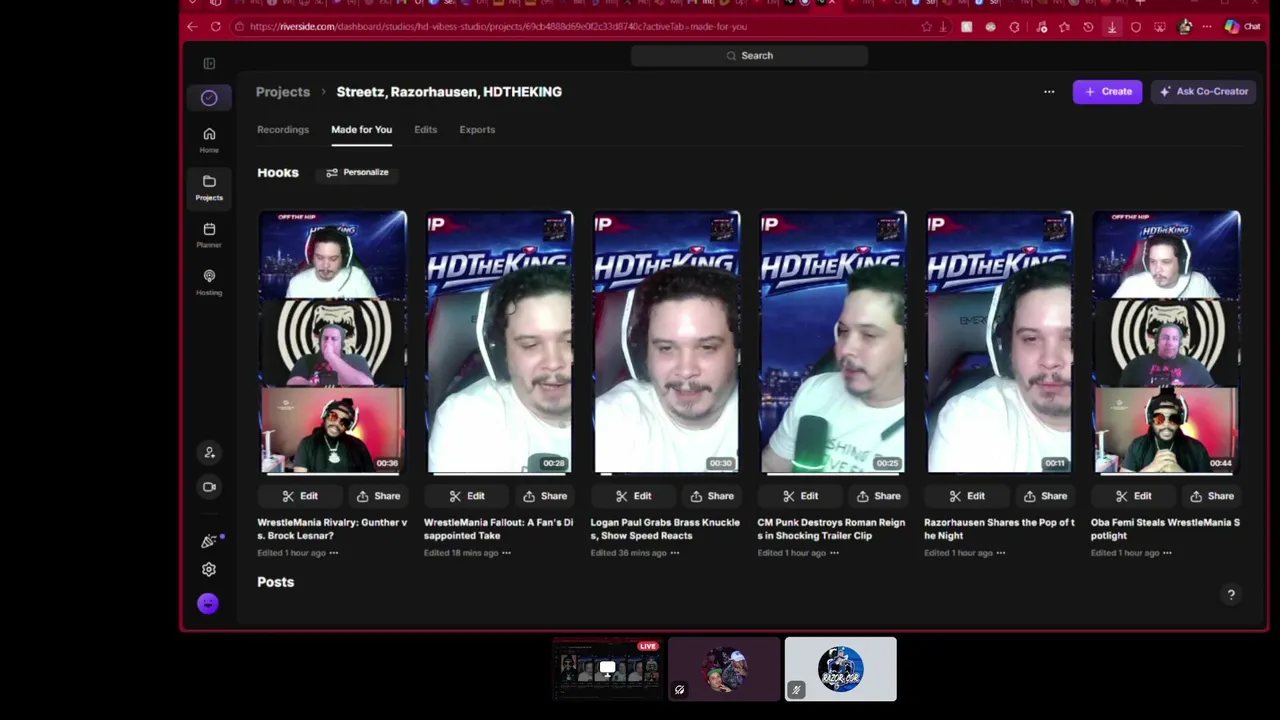Open the Fan's Disappointed Take clip thumbnail

point(500,341)
